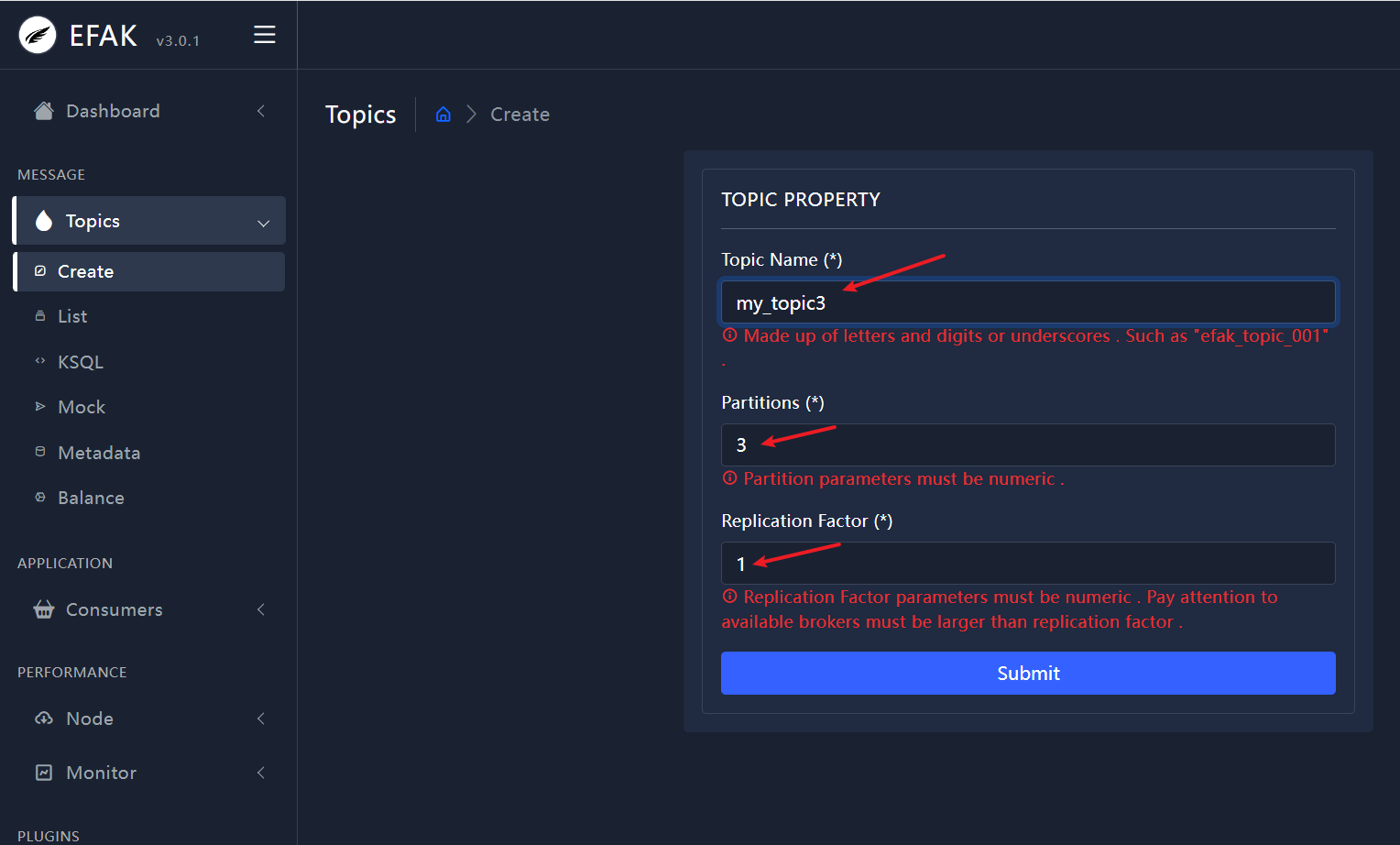Click the 'Partition parameters must be numeric' hint

pos(893,478)
